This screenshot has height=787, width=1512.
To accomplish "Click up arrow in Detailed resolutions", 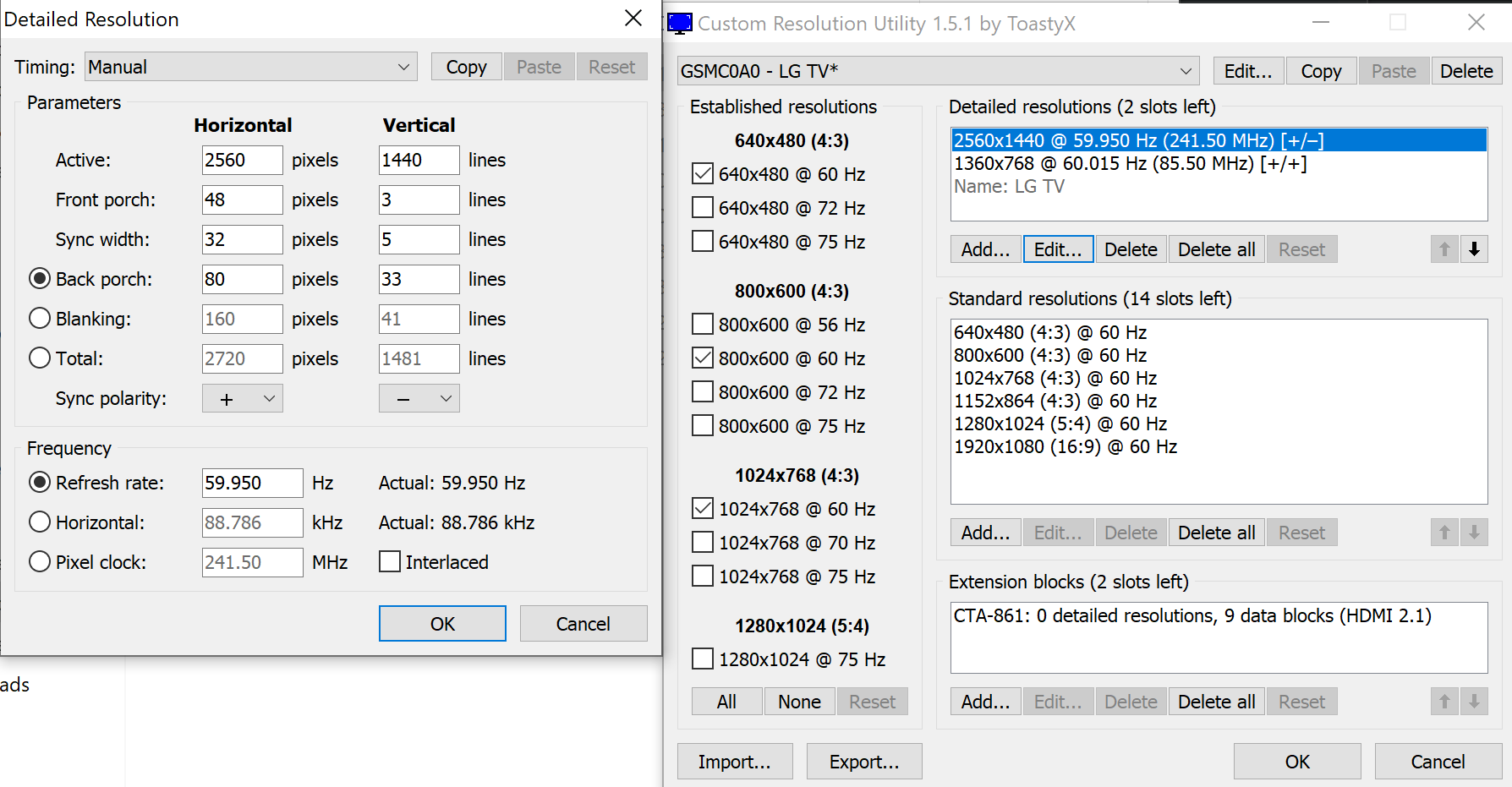I will point(1444,249).
